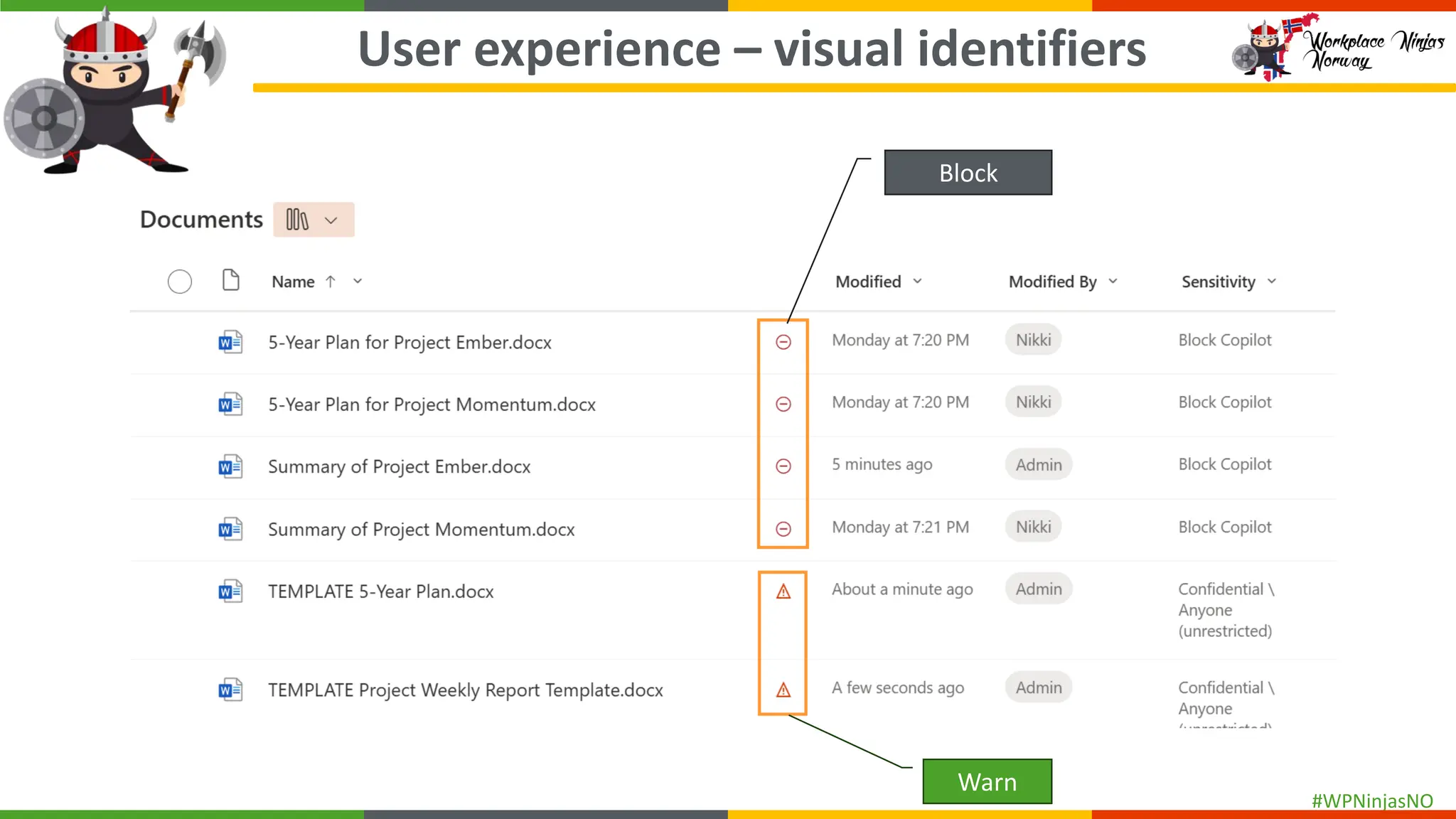
Task: Toggle the select-all circle checkbox
Action: (180, 282)
